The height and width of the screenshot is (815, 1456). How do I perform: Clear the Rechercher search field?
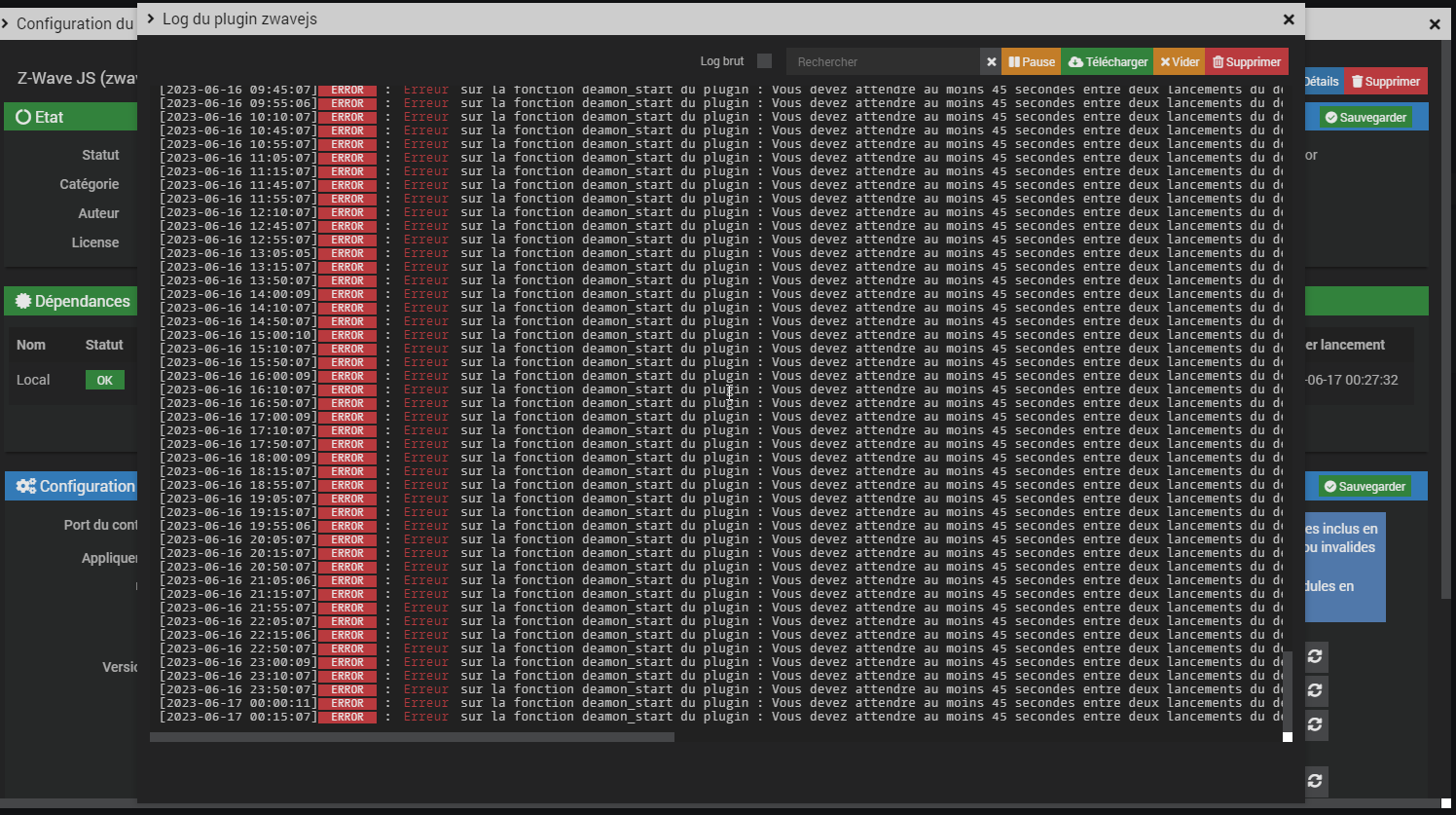[x=991, y=61]
